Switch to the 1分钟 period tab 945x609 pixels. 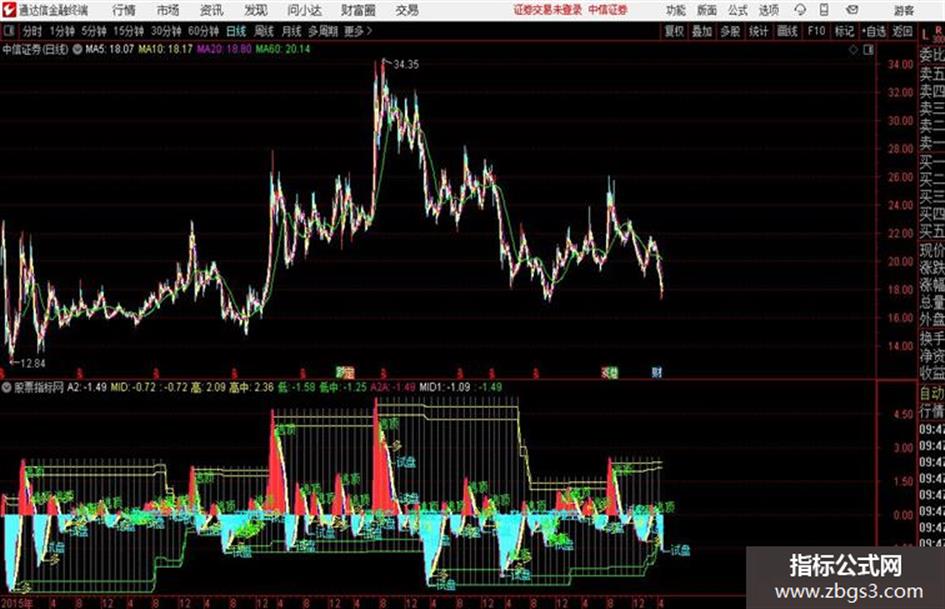(62, 31)
